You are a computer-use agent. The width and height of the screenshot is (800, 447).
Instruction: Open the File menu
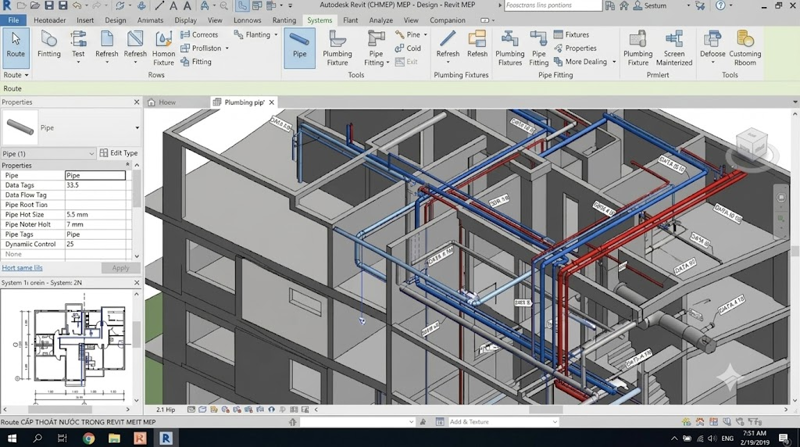13,20
